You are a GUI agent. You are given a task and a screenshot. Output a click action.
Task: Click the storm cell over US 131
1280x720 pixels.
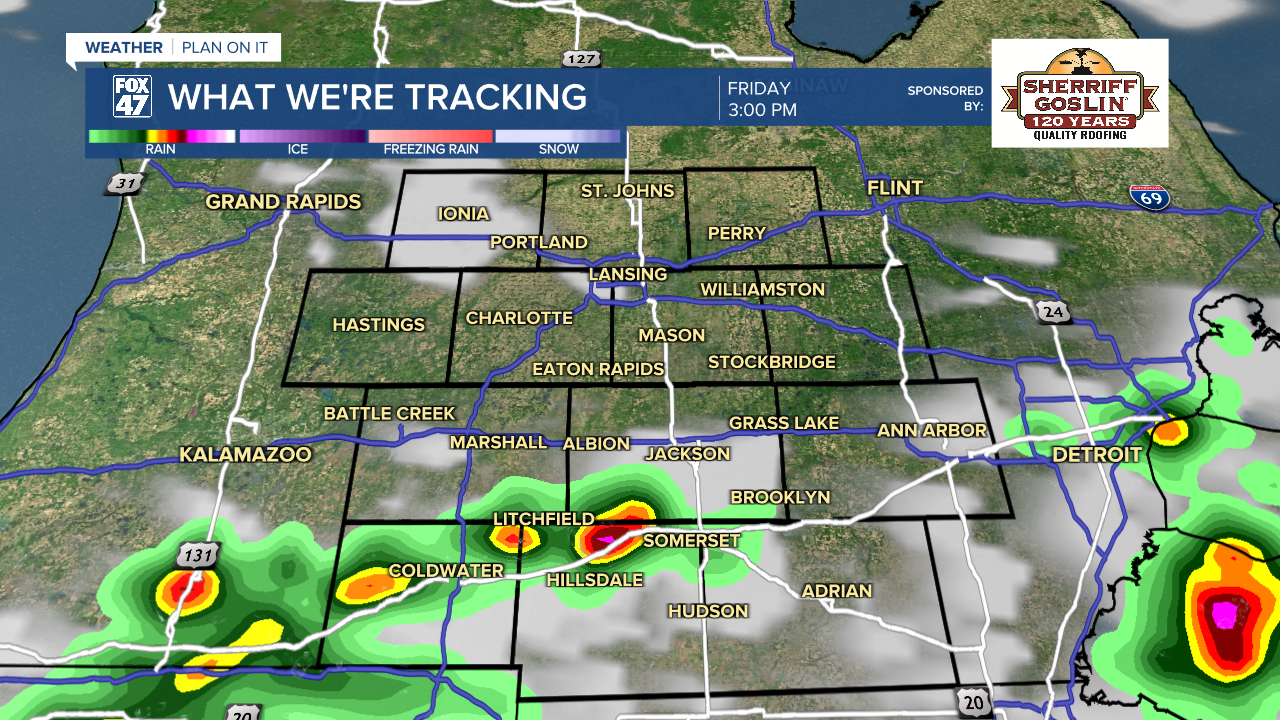[x=188, y=592]
